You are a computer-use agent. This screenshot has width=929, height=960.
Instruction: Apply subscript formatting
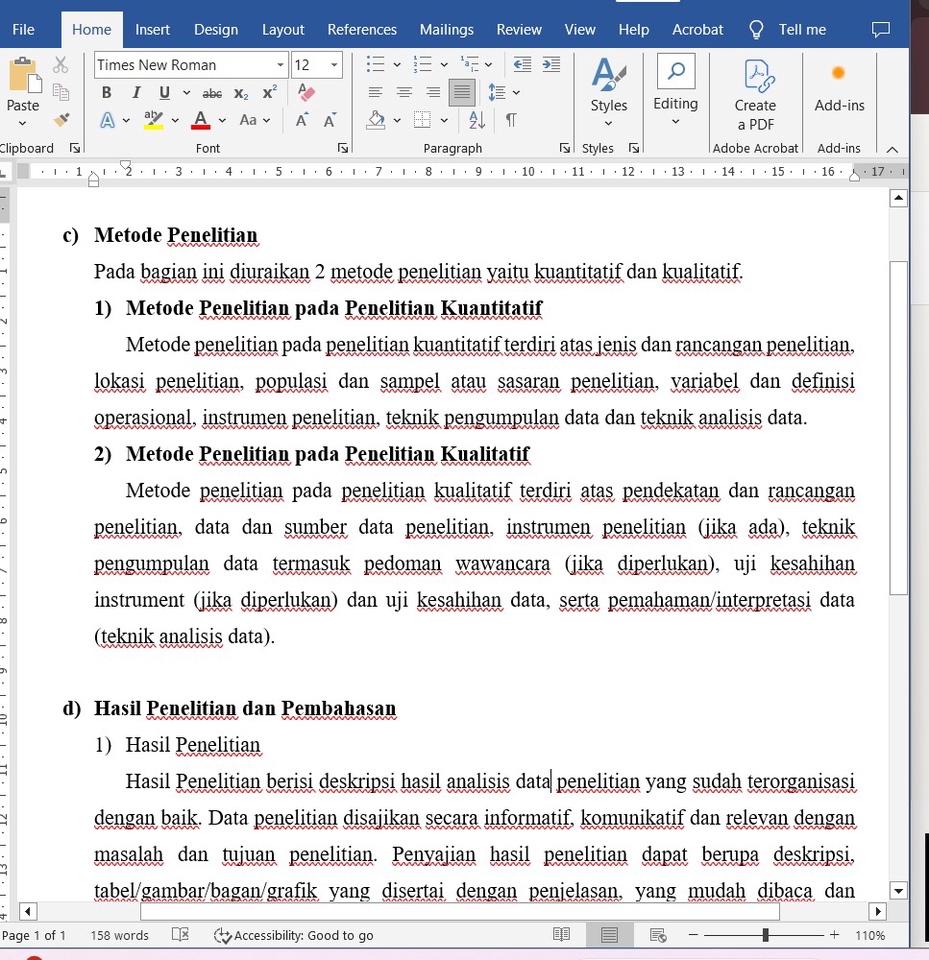click(x=241, y=93)
